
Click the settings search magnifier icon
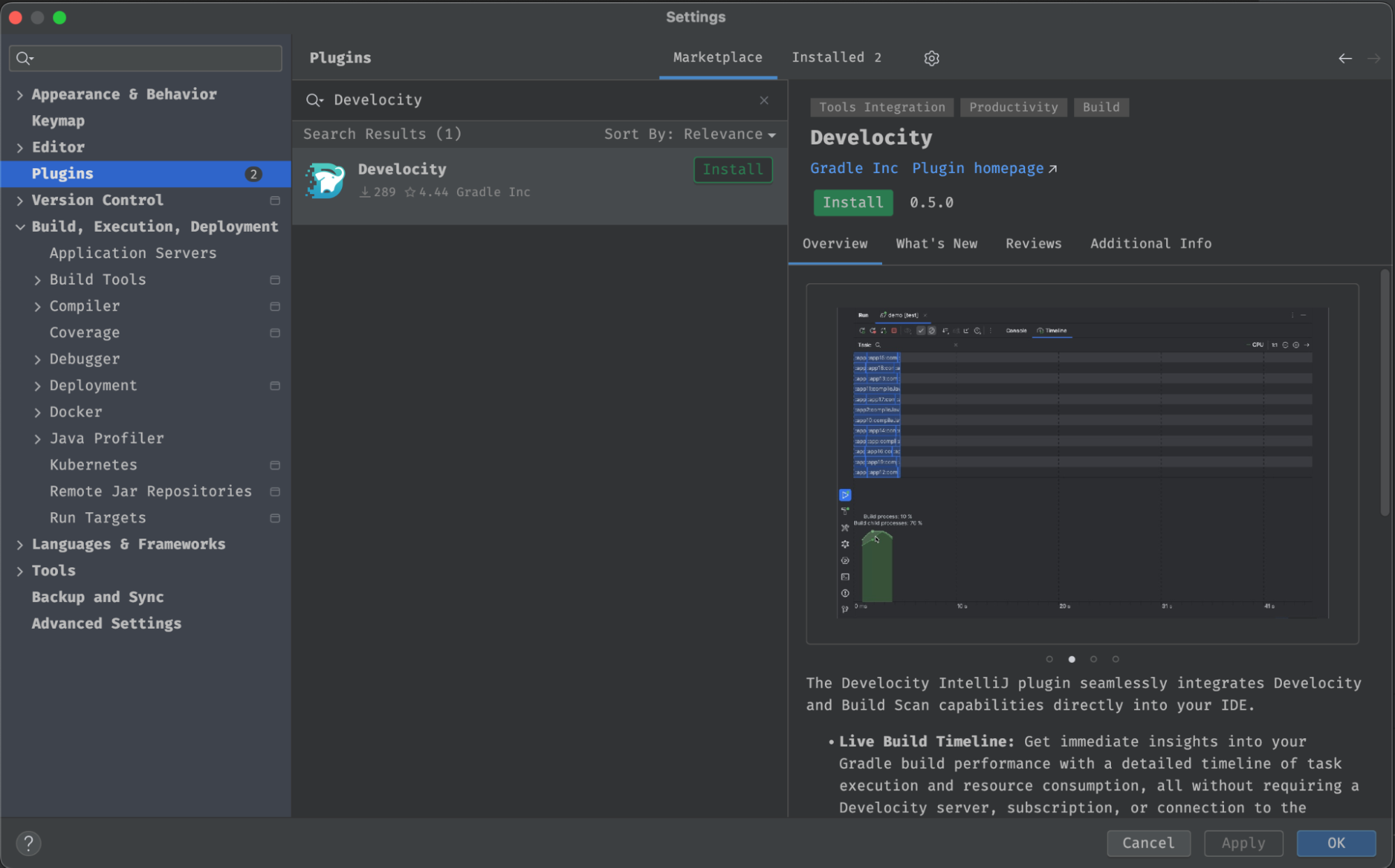pos(24,58)
